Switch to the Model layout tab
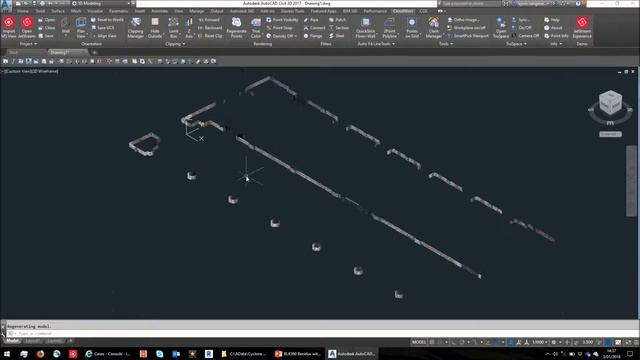This screenshot has height=360, width=640. point(12,341)
